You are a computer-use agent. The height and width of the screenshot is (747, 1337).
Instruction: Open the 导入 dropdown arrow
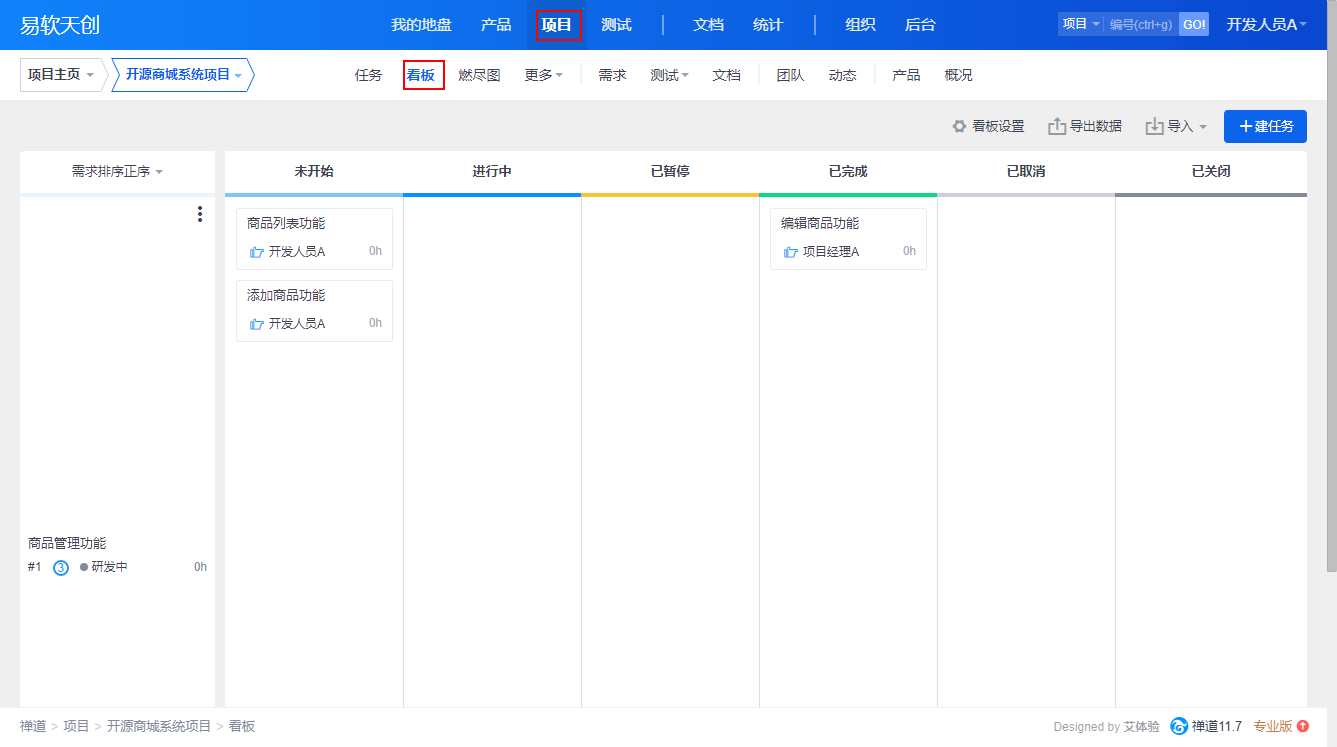1203,127
